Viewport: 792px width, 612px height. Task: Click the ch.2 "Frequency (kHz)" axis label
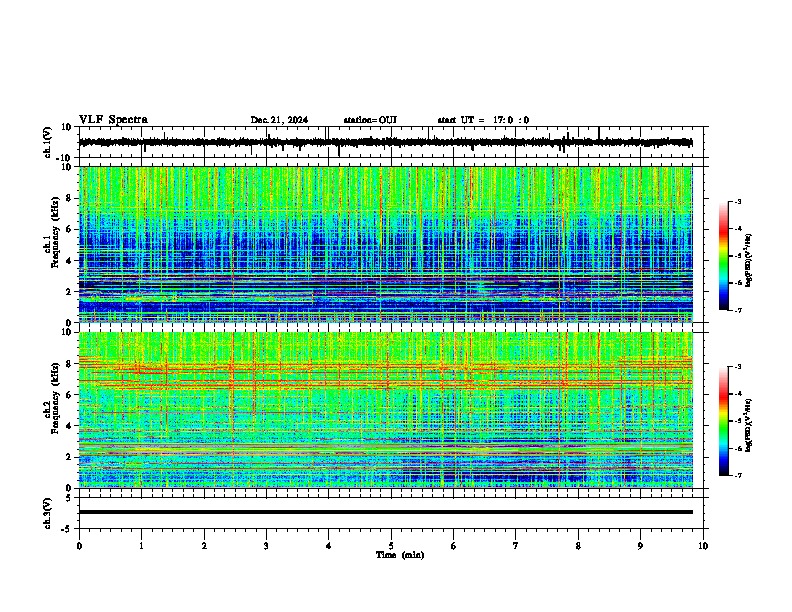click(54, 399)
